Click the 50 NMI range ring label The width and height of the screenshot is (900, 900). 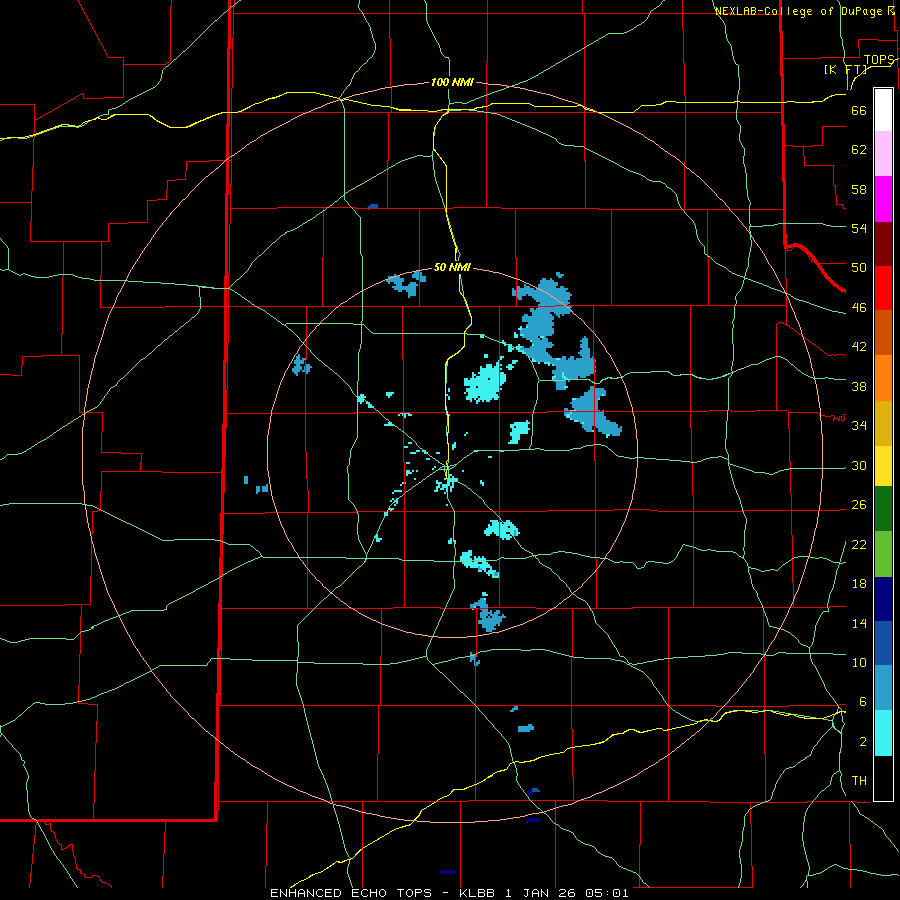pyautogui.click(x=452, y=267)
